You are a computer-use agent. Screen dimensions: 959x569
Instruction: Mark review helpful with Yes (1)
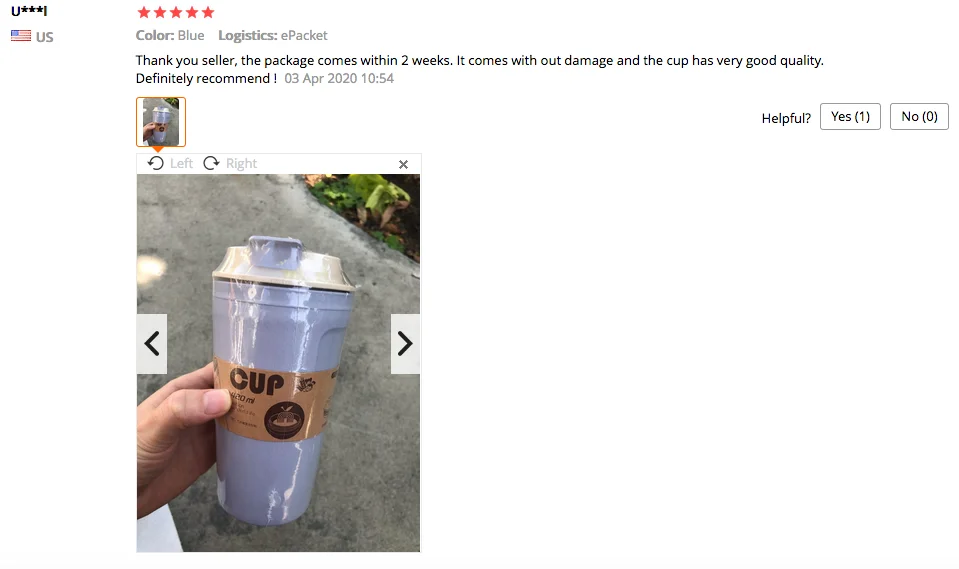850,117
